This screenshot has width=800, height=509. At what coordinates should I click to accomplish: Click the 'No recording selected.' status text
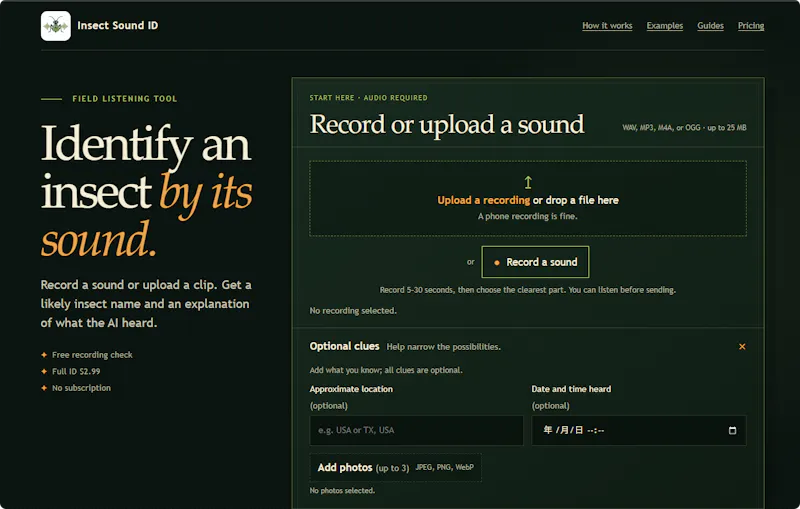pyautogui.click(x=353, y=311)
